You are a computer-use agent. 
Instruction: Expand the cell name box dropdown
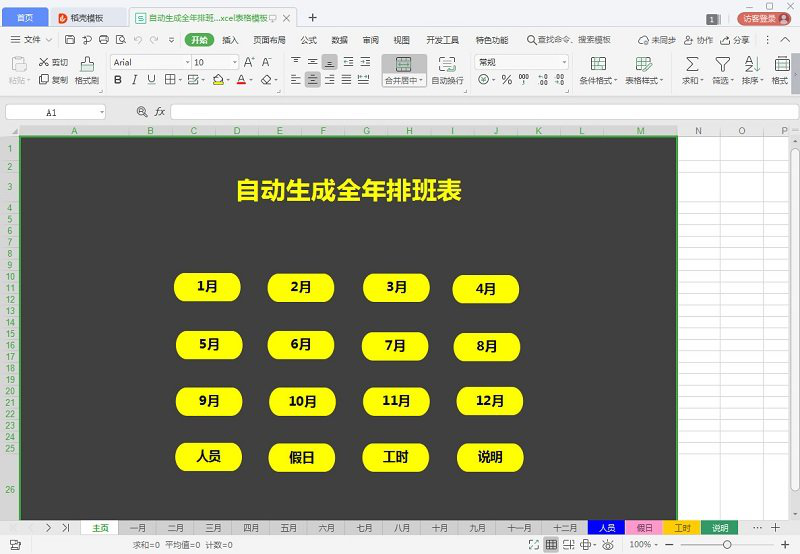pos(102,112)
